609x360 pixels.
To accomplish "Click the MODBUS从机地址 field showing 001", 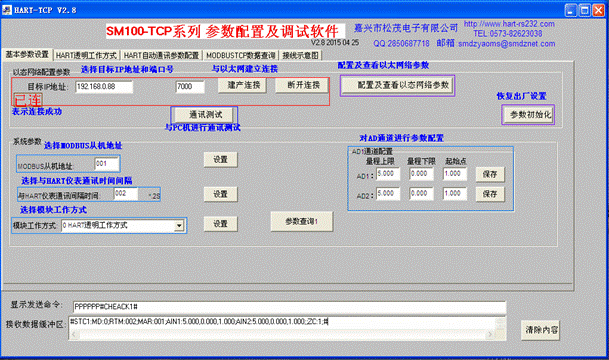I will pos(107,164).
